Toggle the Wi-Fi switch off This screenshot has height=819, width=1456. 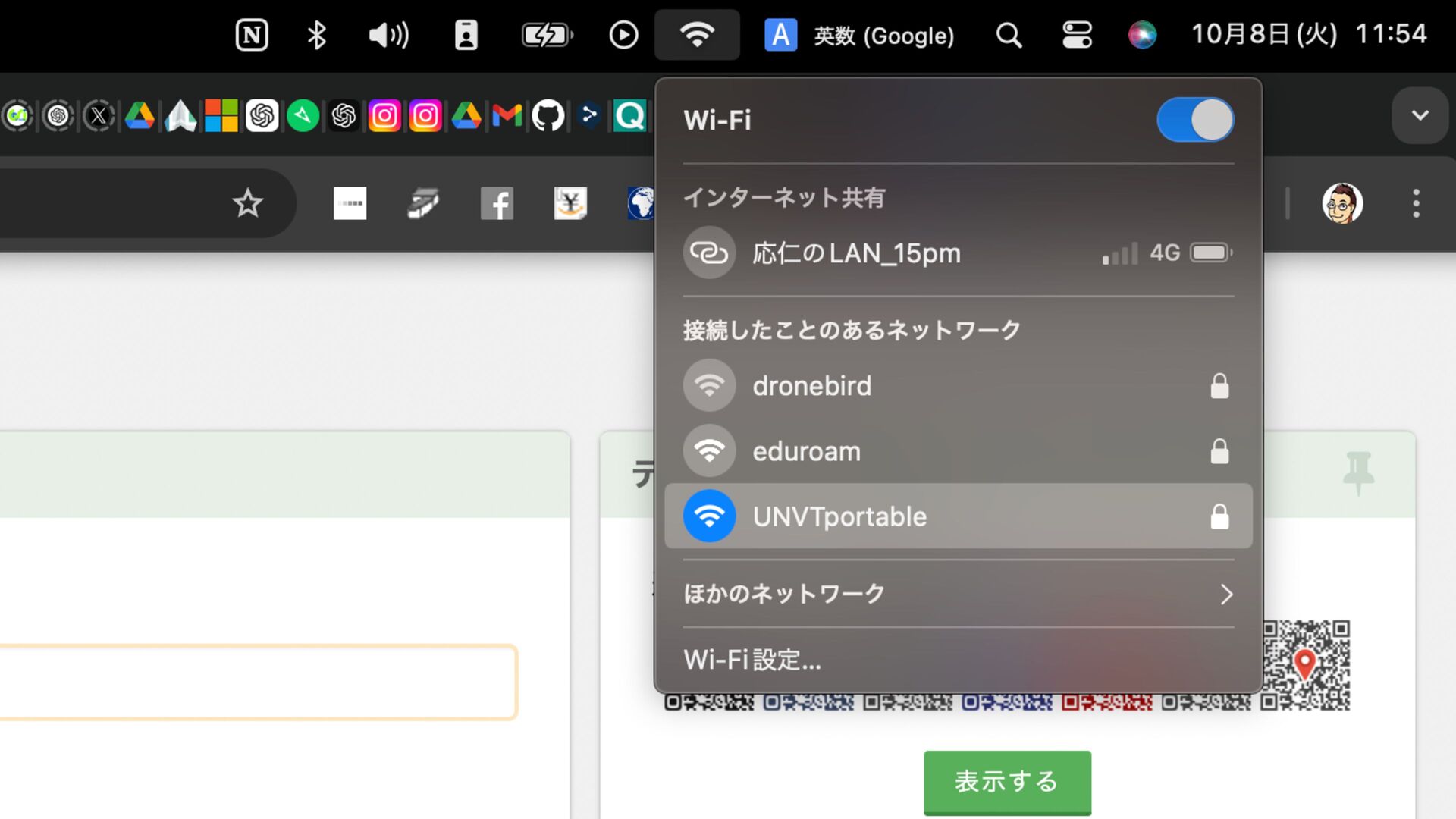(1195, 120)
